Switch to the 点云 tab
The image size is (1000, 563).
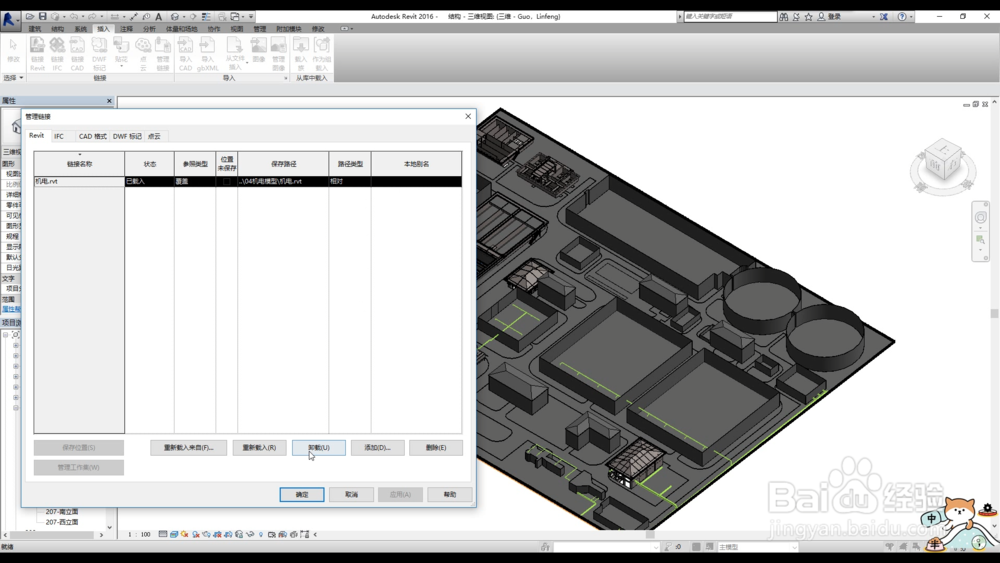(x=154, y=136)
